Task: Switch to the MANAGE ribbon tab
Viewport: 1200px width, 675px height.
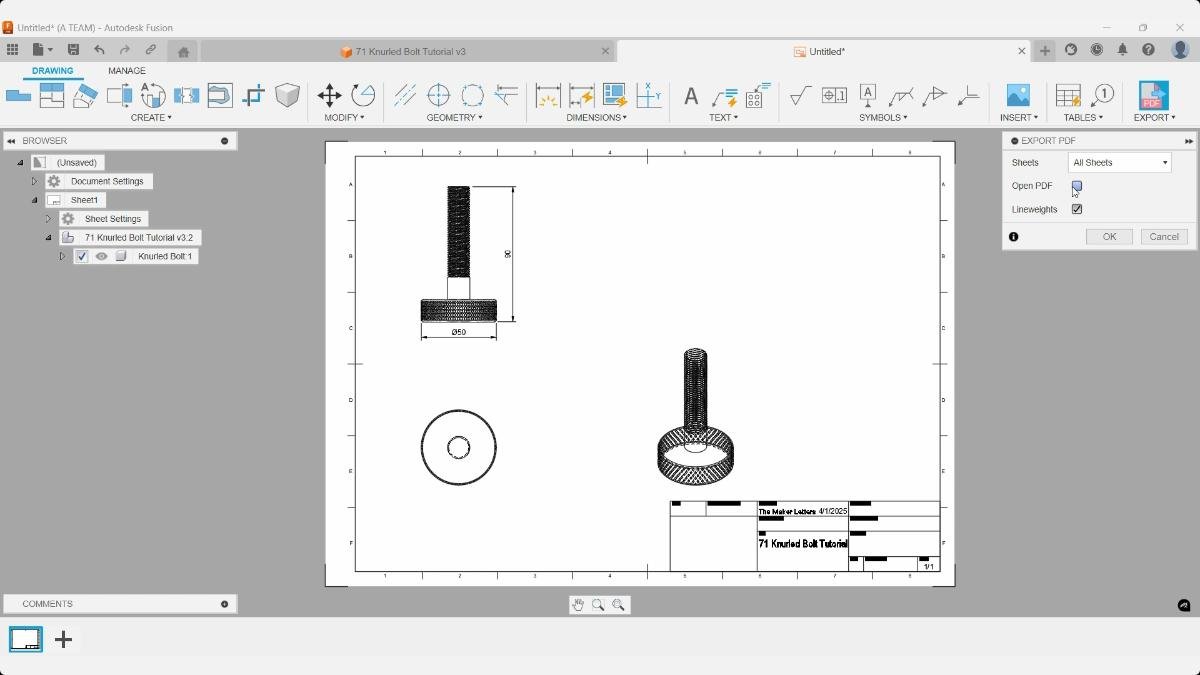Action: [127, 71]
